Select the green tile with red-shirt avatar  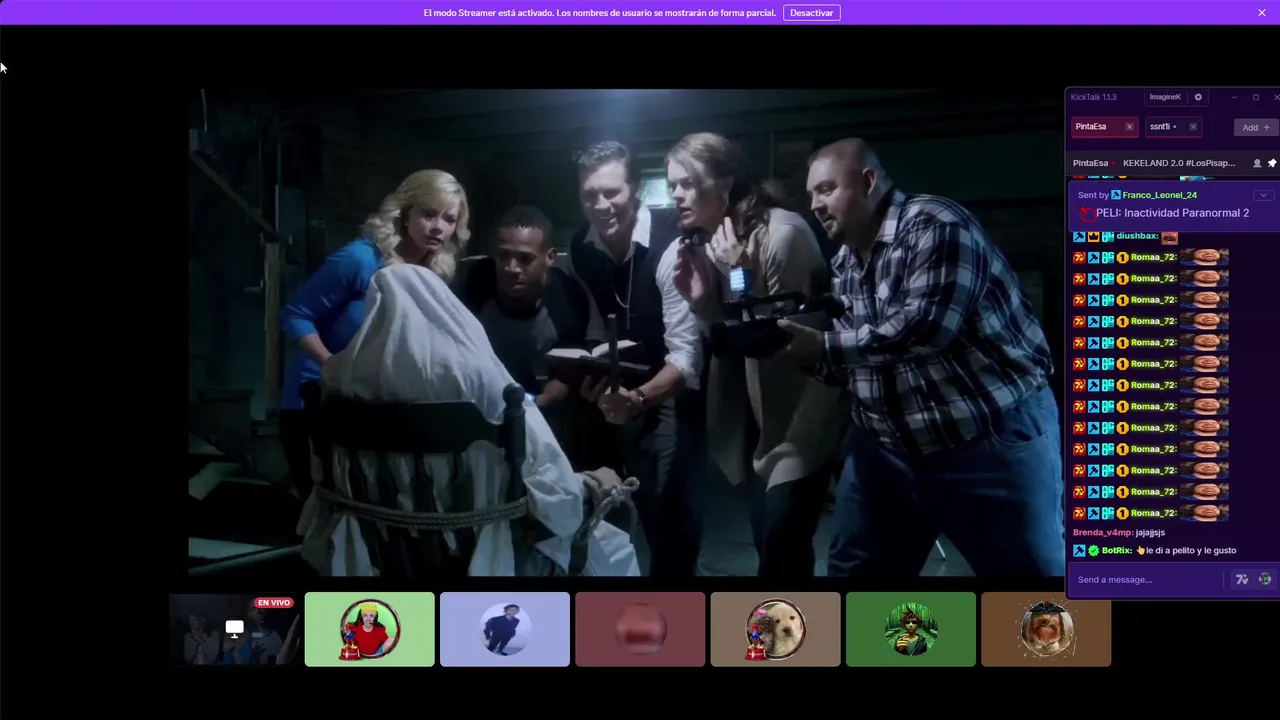pos(369,629)
